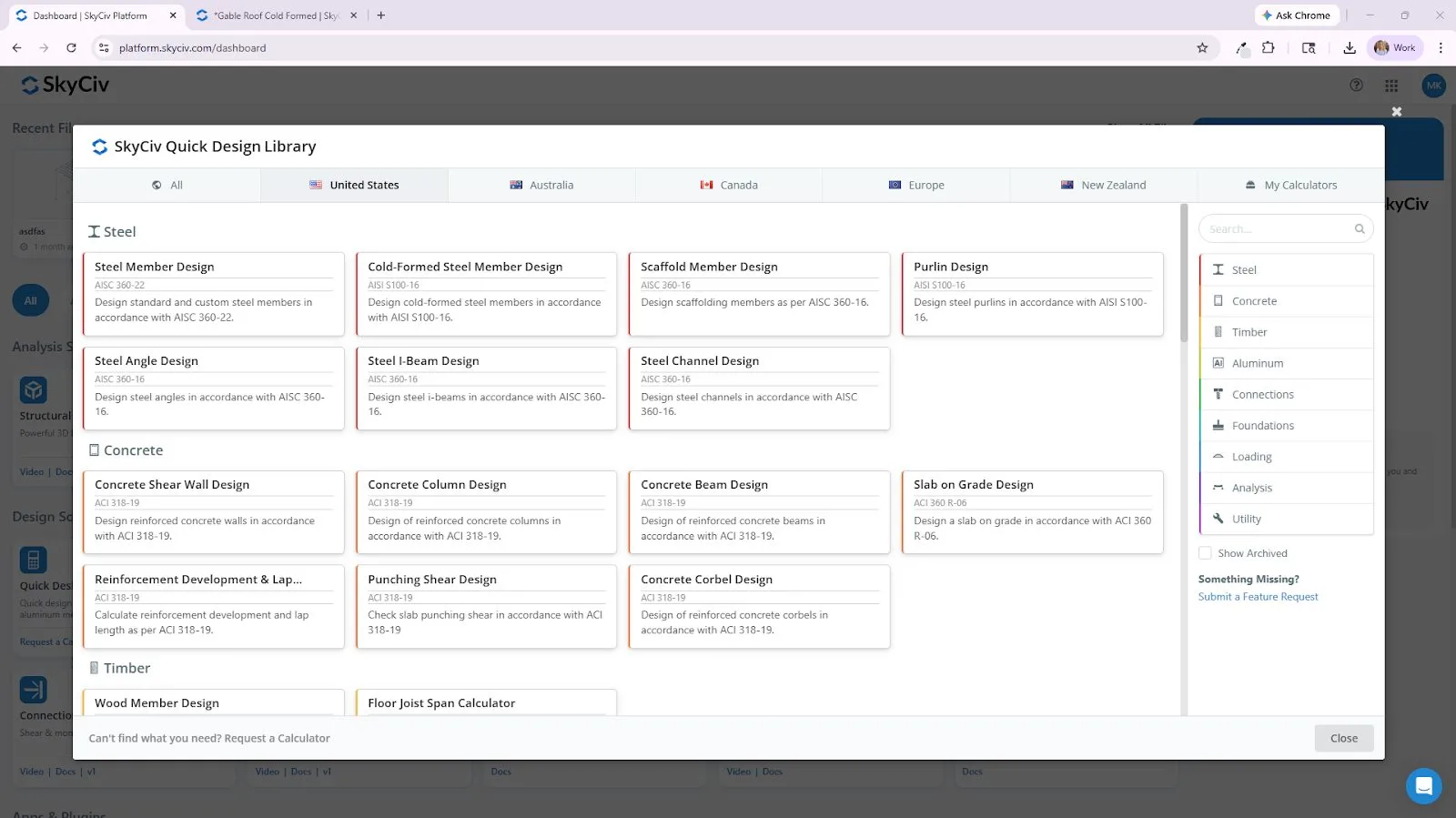Open Cold-Formed Steel Member Design card
This screenshot has width=1456, height=818.
(x=486, y=294)
